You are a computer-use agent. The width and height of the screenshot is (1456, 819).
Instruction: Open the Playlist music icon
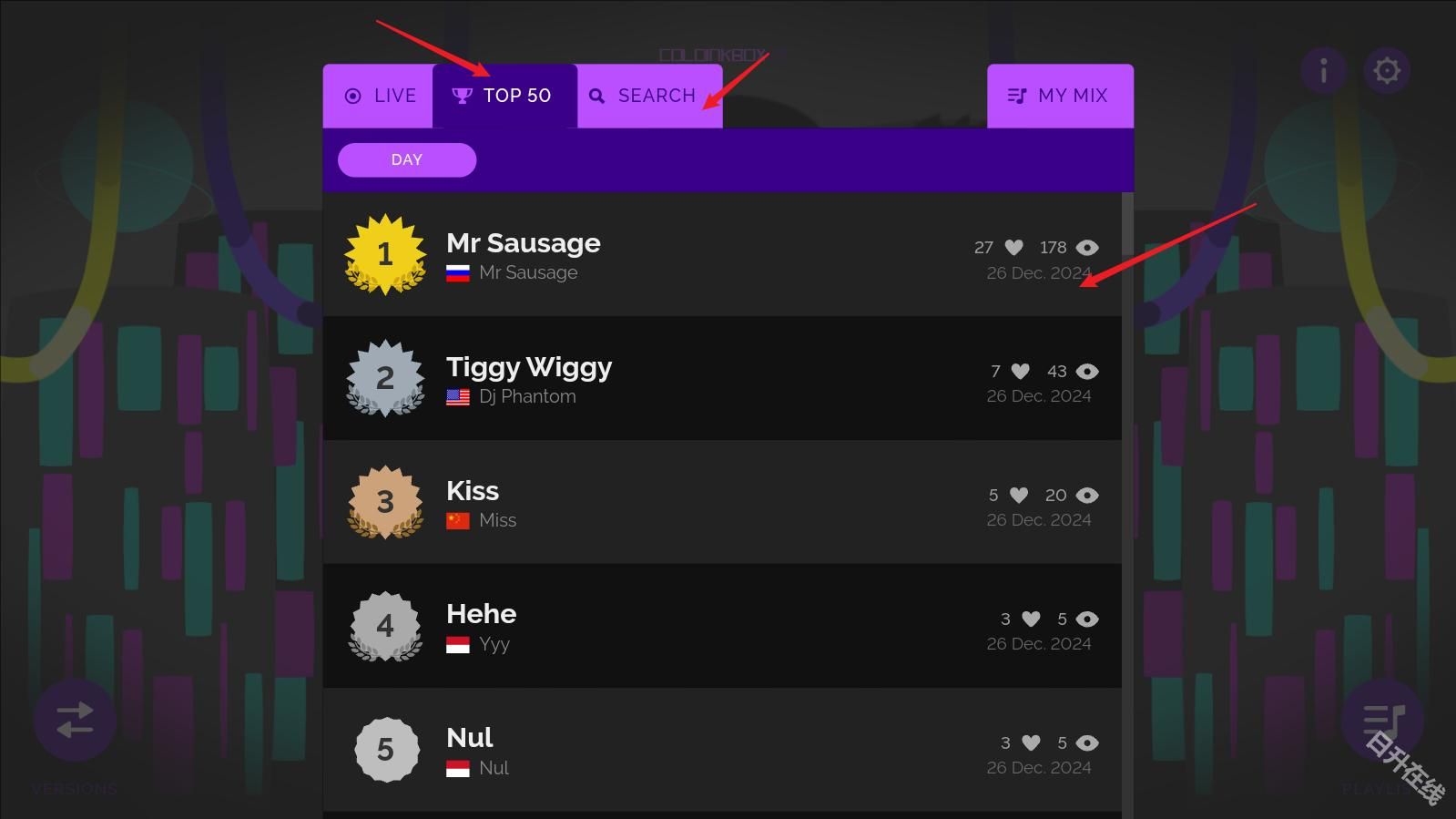coord(1383,720)
